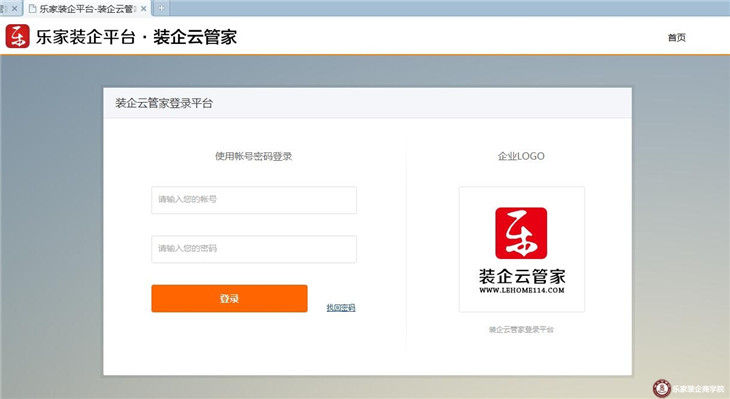730x399 pixels.
Task: Click the 装企云管家 enterprise logo image
Action: pos(521,249)
